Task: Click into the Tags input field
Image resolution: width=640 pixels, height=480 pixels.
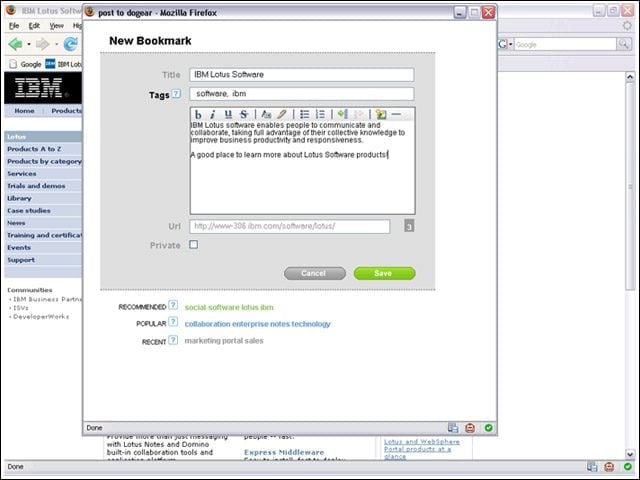Action: [302, 93]
